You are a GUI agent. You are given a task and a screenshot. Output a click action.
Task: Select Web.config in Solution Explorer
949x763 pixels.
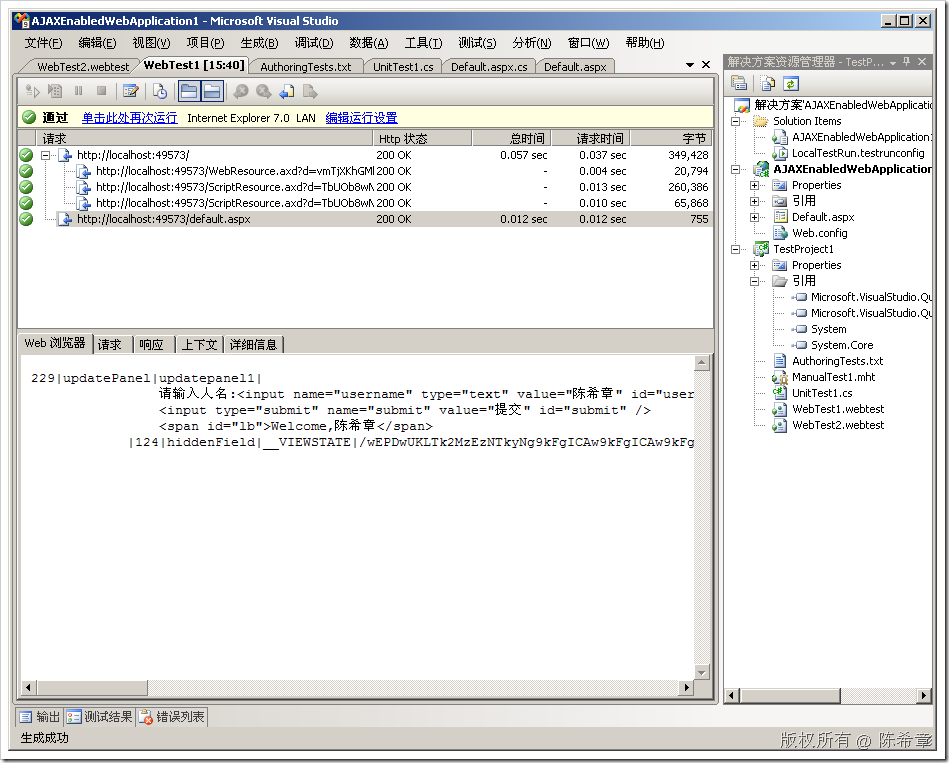(x=819, y=233)
